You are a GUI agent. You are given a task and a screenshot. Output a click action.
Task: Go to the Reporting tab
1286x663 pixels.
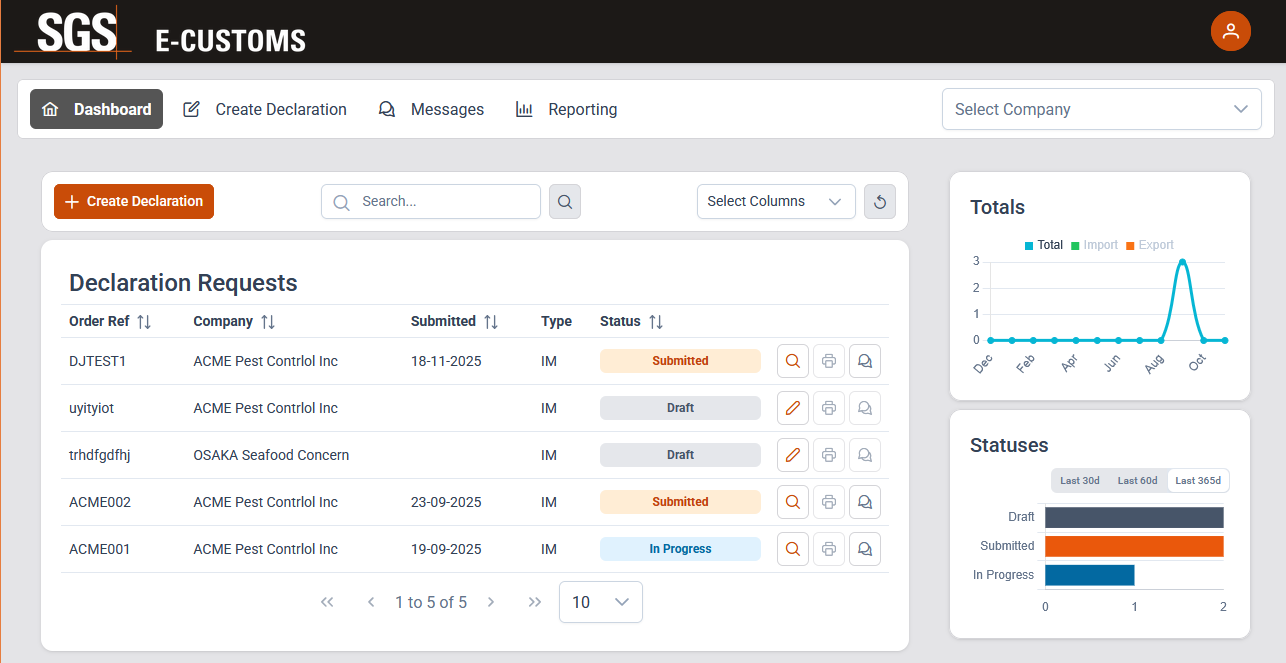click(x=566, y=109)
